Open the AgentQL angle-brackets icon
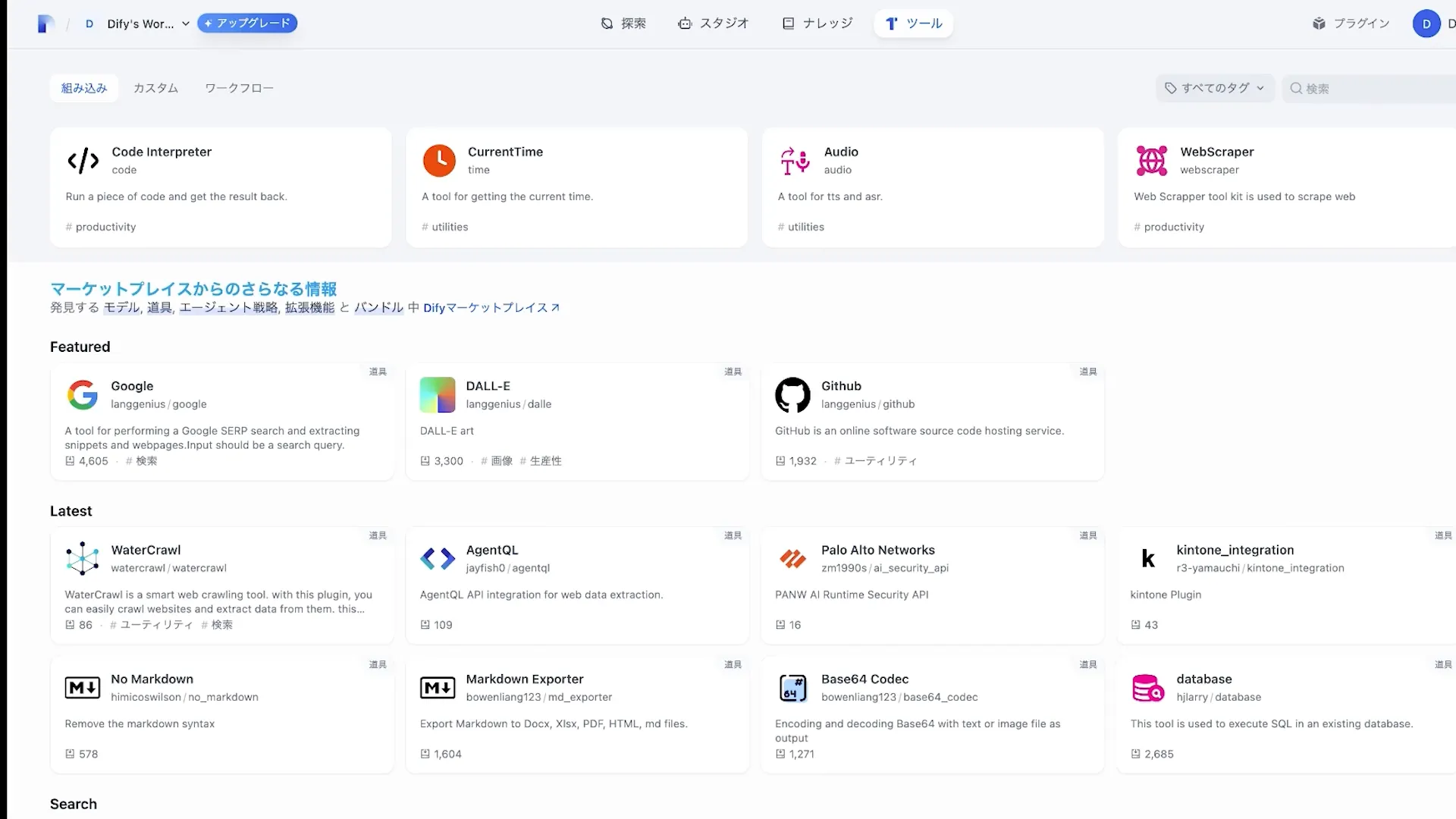 click(x=438, y=559)
